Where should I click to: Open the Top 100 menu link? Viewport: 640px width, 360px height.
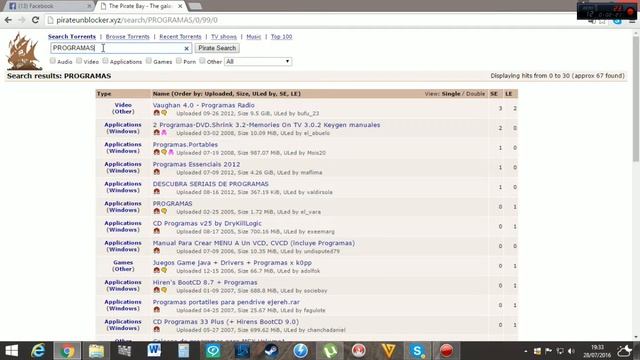[x=281, y=37]
